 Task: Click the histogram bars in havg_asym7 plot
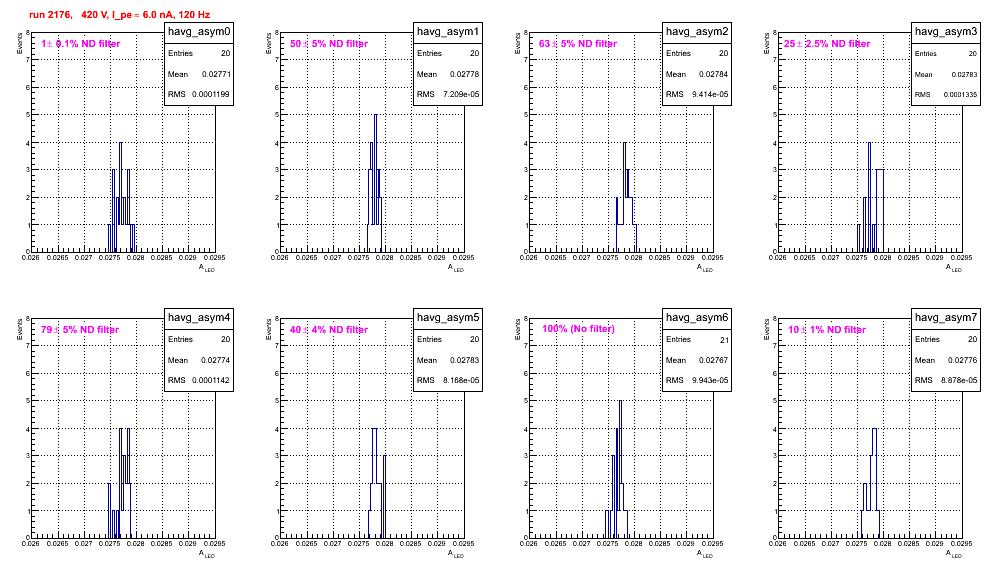click(x=871, y=483)
